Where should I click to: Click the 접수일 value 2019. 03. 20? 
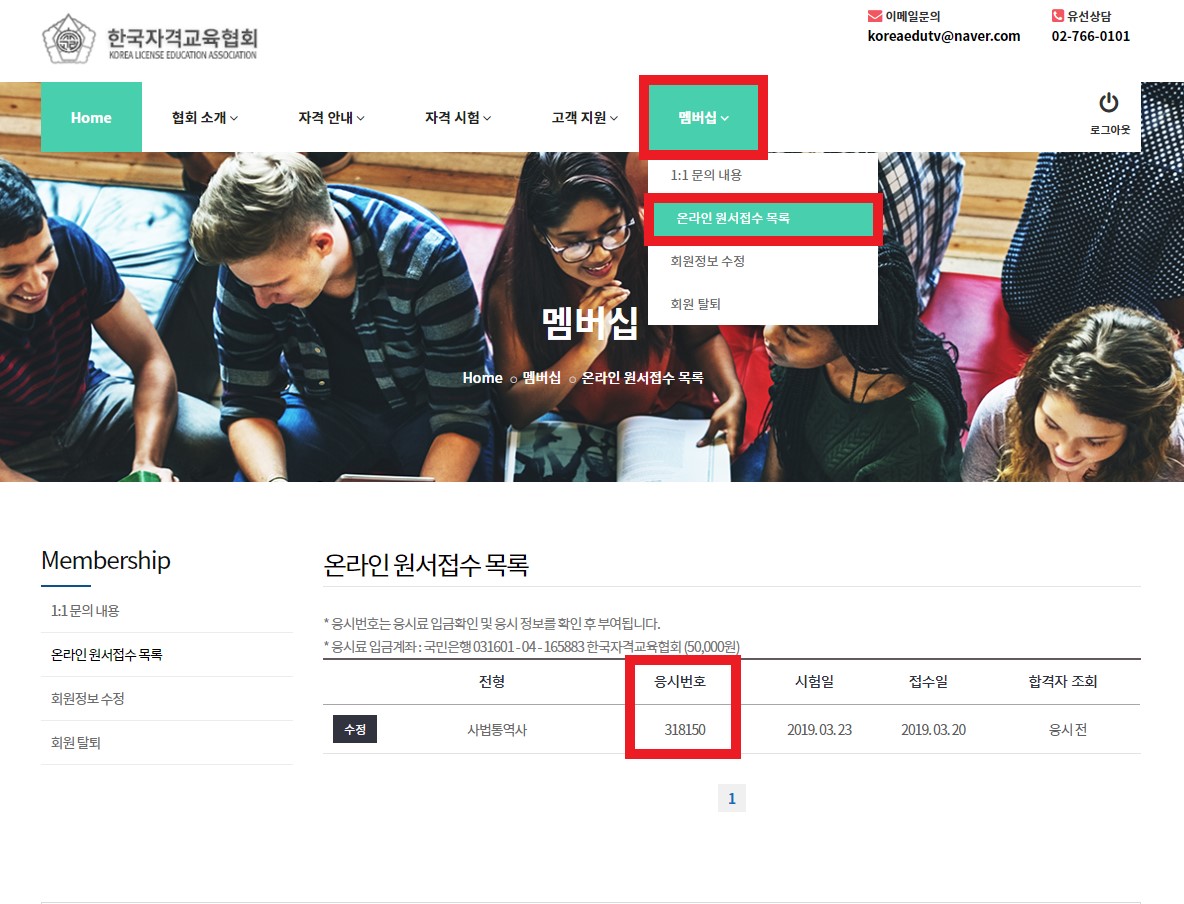[933, 730]
